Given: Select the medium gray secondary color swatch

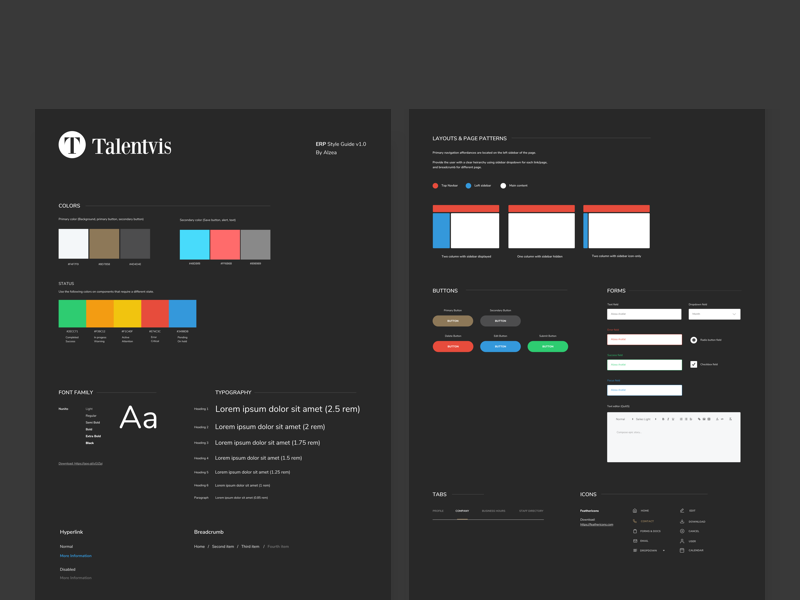Looking at the screenshot, I should click(x=256, y=244).
